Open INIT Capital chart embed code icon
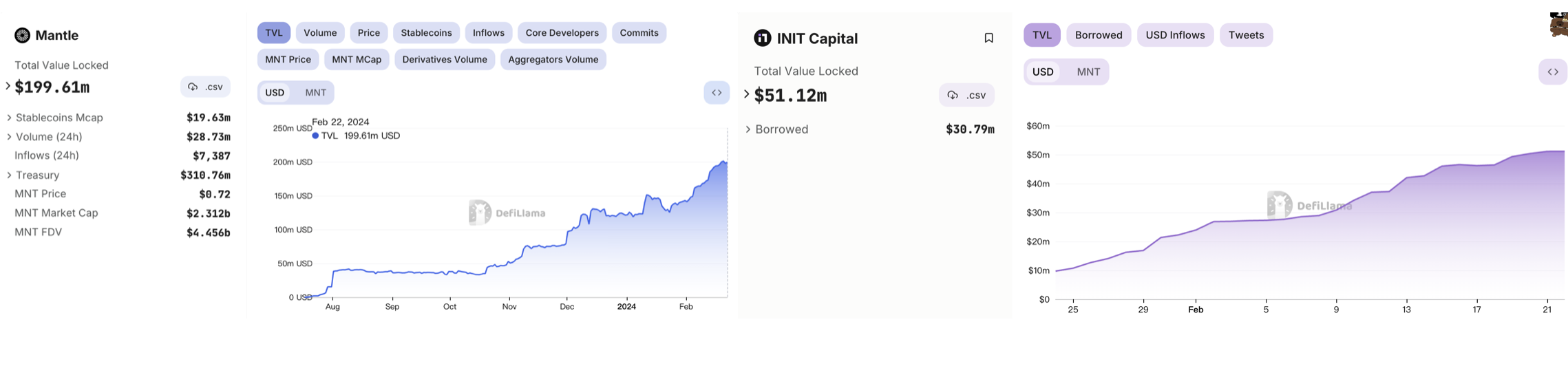The width and height of the screenshot is (1568, 366). coord(1553,72)
